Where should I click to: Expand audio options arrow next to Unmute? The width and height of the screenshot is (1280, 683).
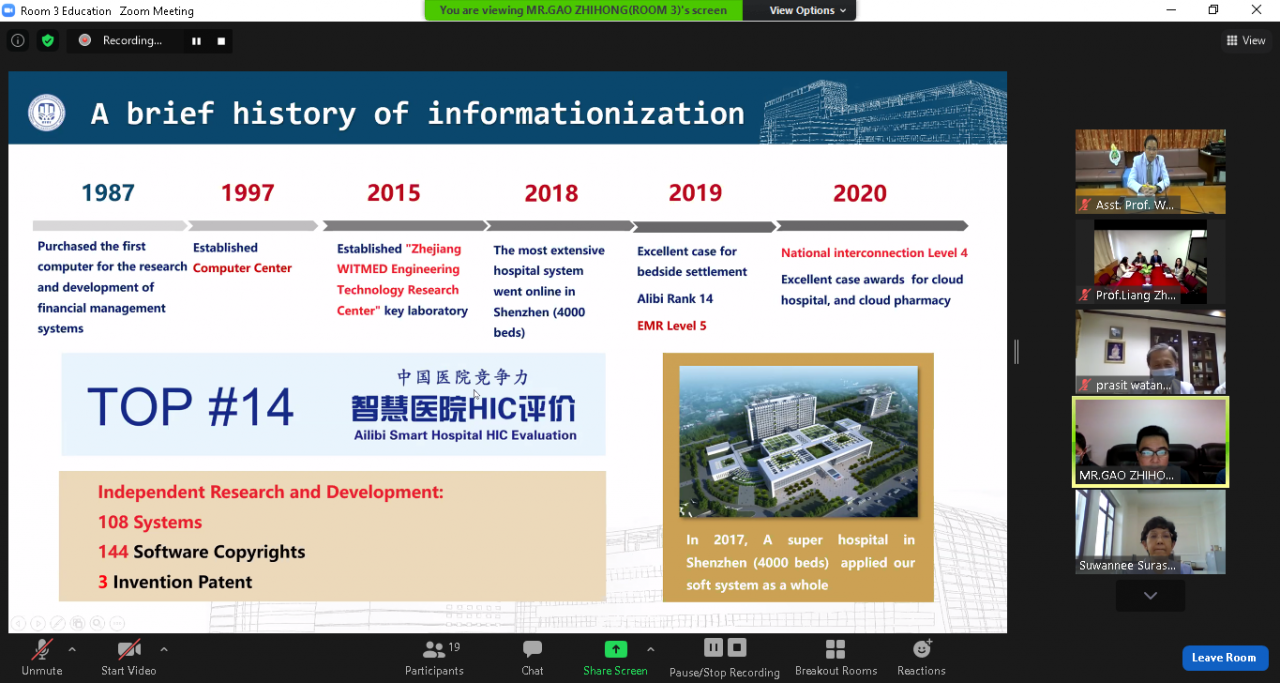tap(72, 649)
